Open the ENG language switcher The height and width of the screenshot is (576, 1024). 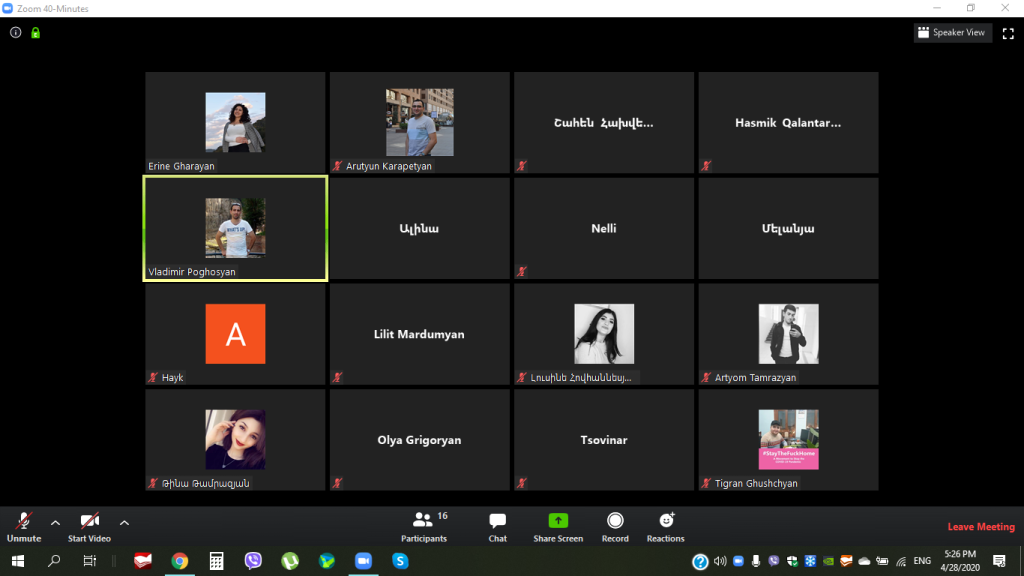click(922, 561)
